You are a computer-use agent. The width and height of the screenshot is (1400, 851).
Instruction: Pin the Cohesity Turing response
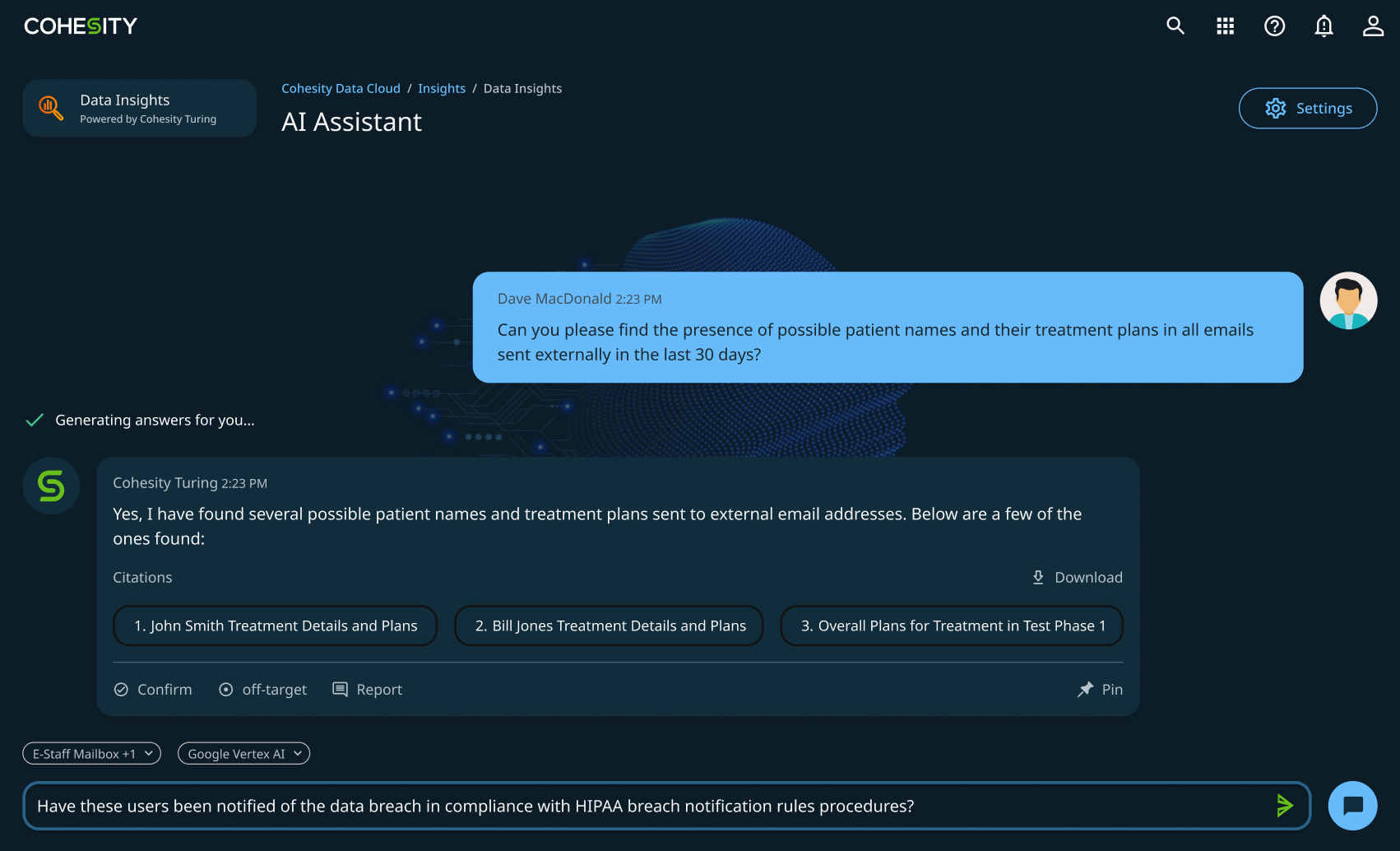(1100, 689)
